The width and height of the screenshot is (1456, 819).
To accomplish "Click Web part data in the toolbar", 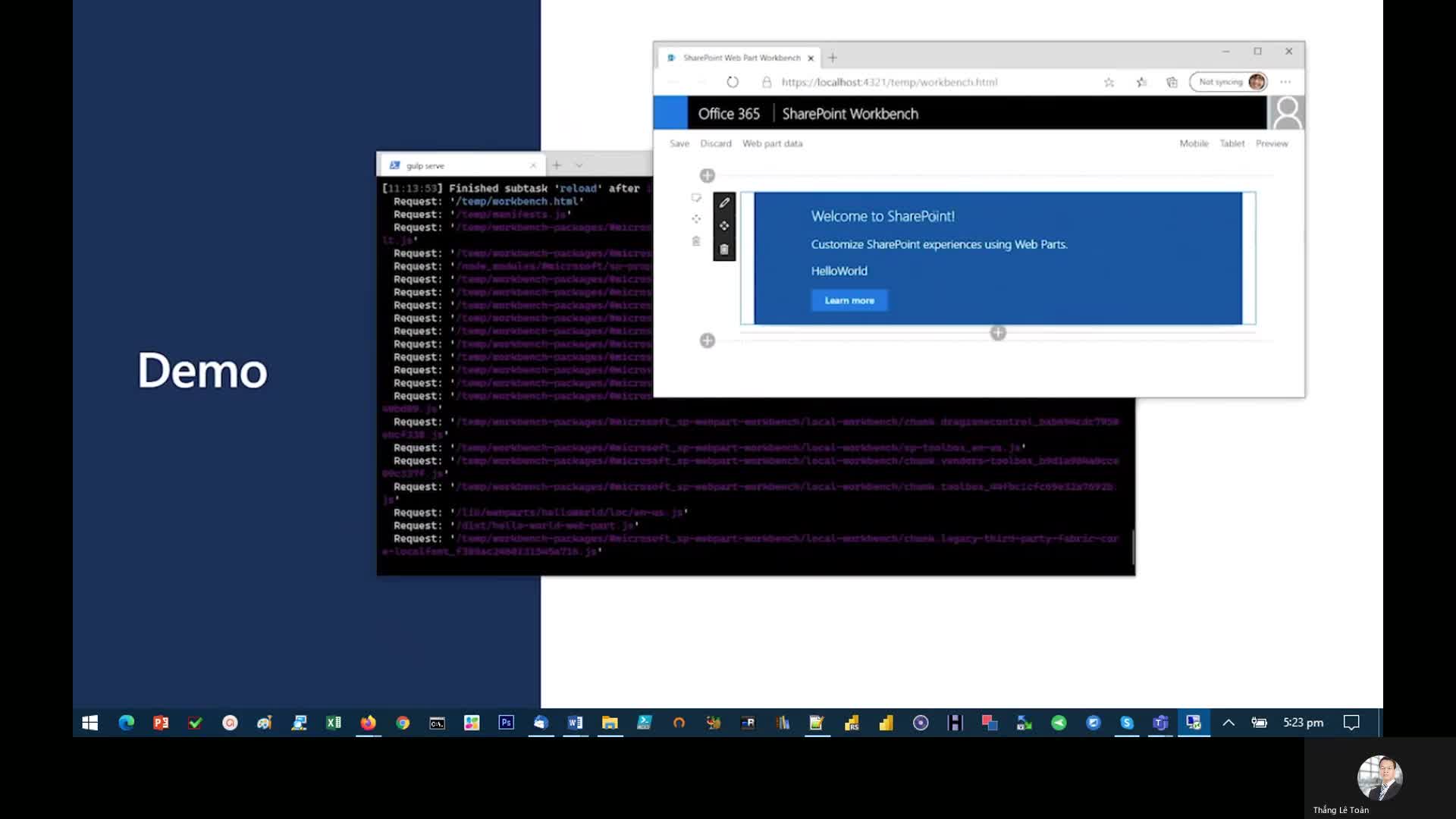I will coord(772,143).
